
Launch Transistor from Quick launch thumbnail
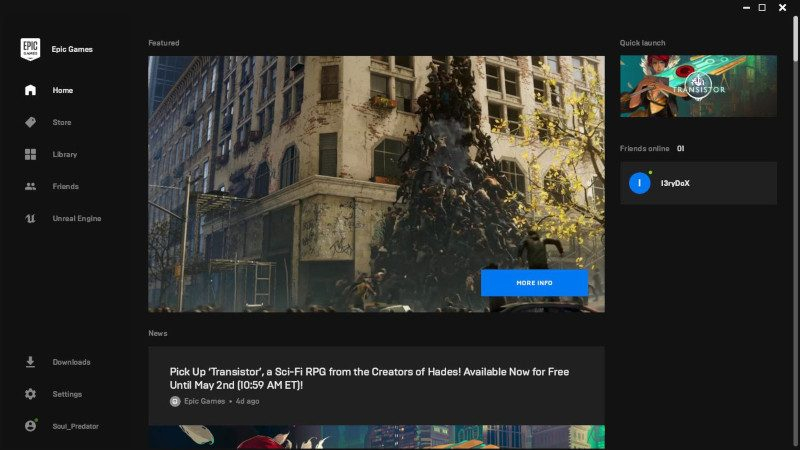(x=698, y=86)
